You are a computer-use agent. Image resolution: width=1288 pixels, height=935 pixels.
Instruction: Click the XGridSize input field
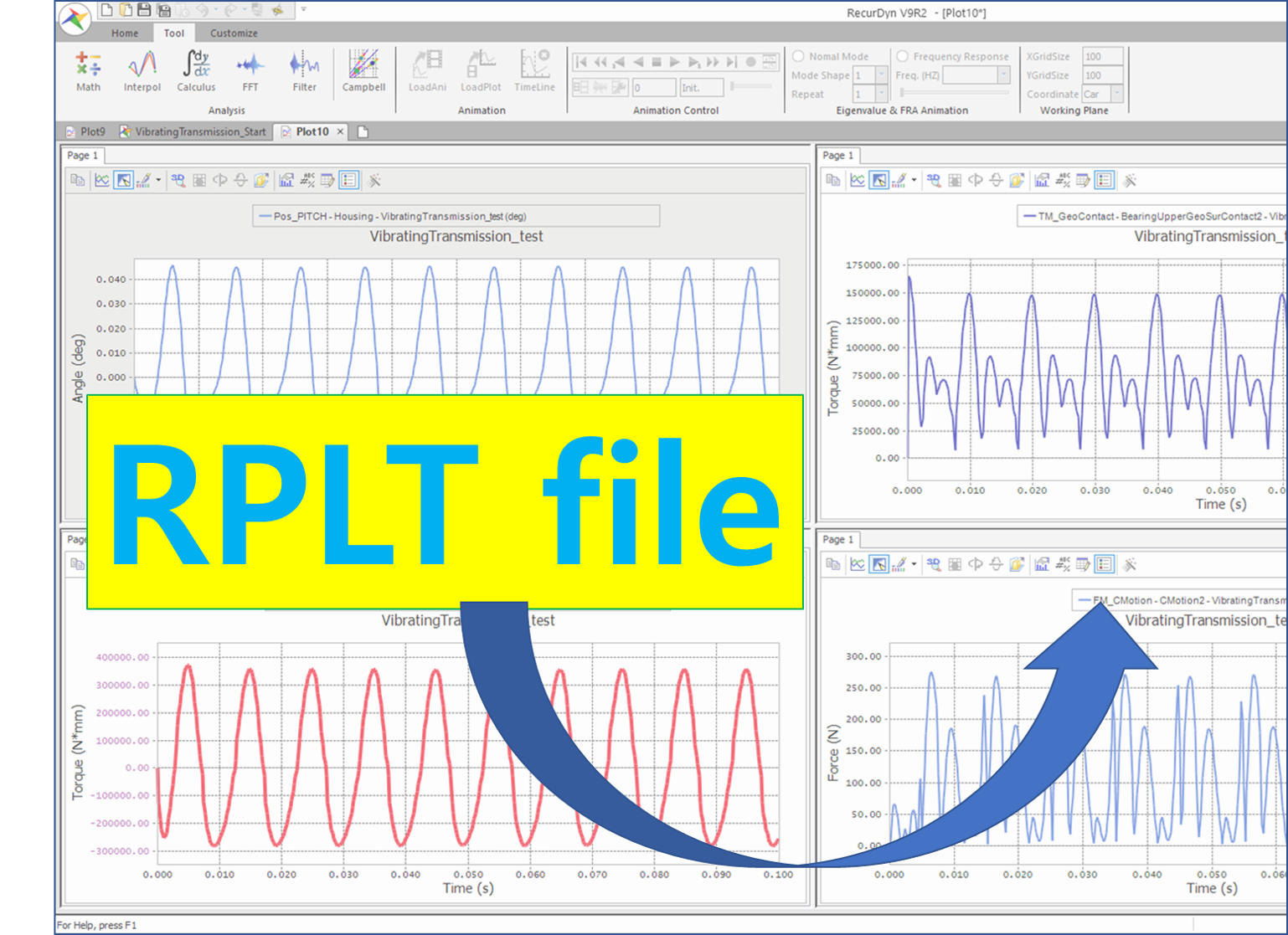[x=1101, y=55]
